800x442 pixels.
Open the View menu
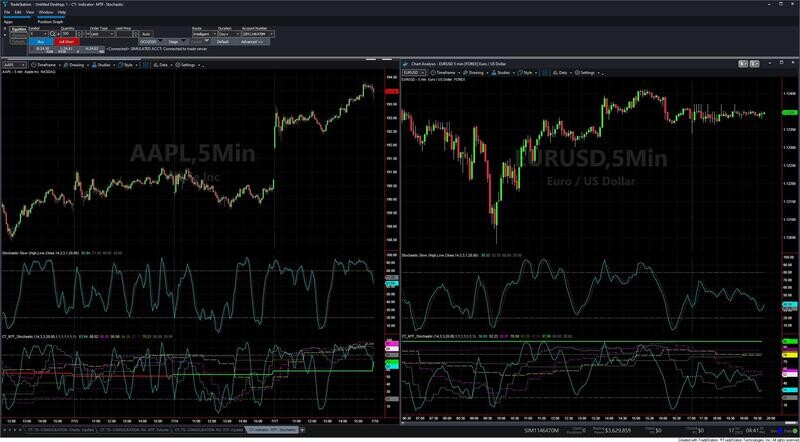coord(30,12)
